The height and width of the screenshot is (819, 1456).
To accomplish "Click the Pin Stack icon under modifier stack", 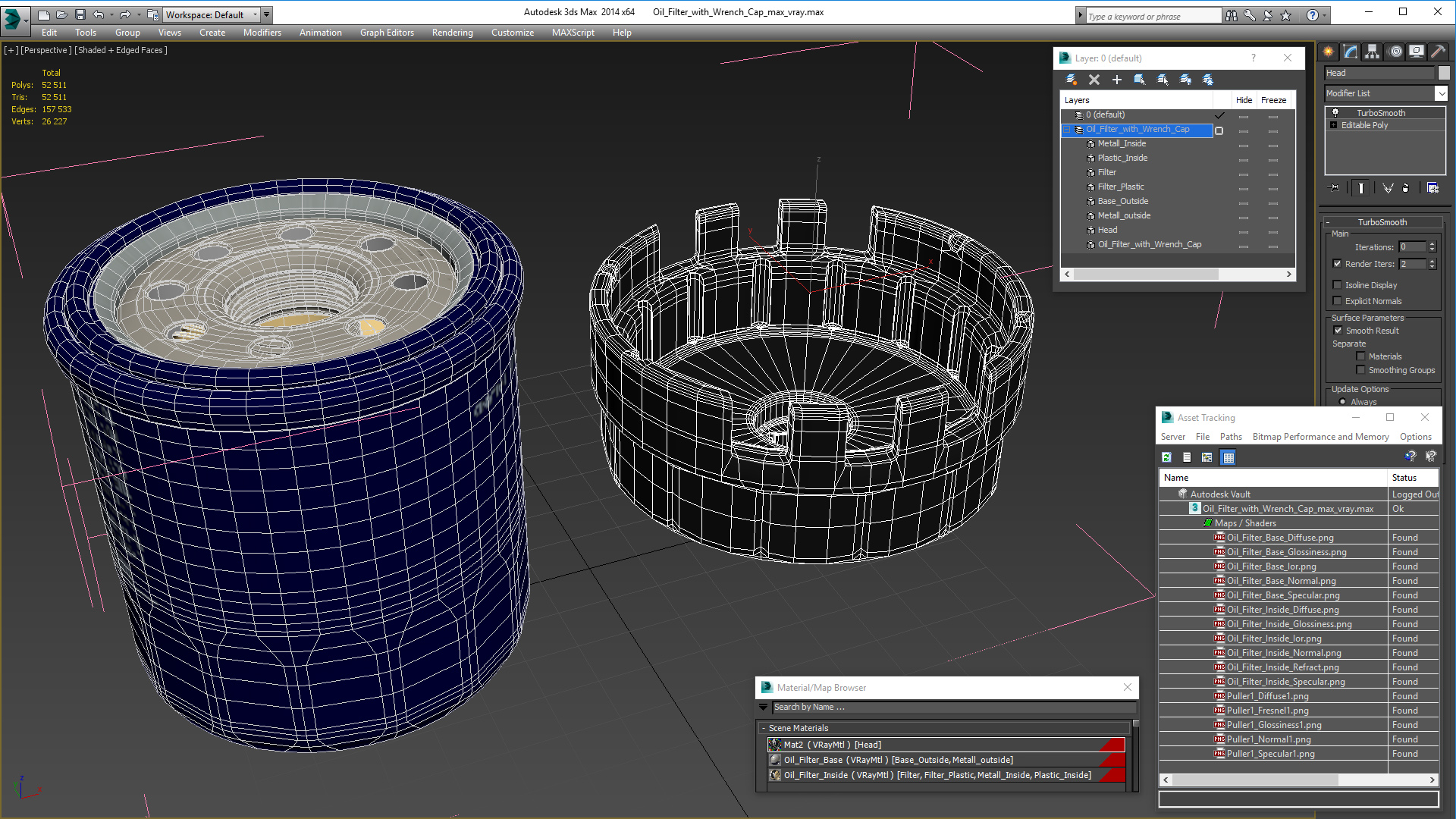I will (x=1335, y=188).
